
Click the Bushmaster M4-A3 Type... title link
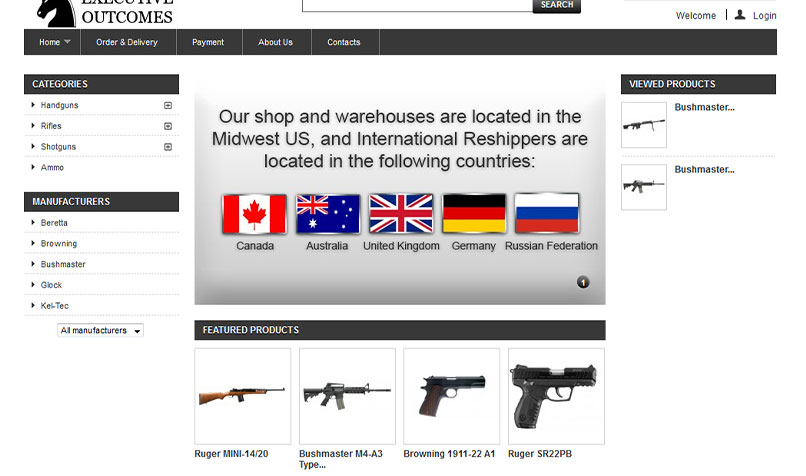(341, 459)
